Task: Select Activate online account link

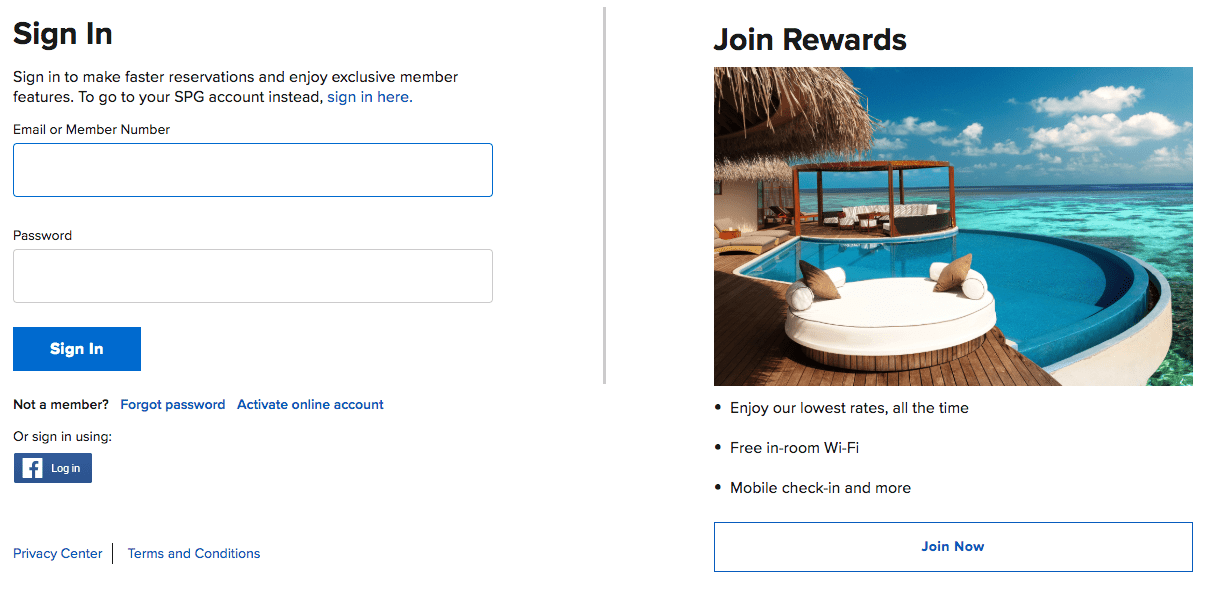Action: point(310,405)
